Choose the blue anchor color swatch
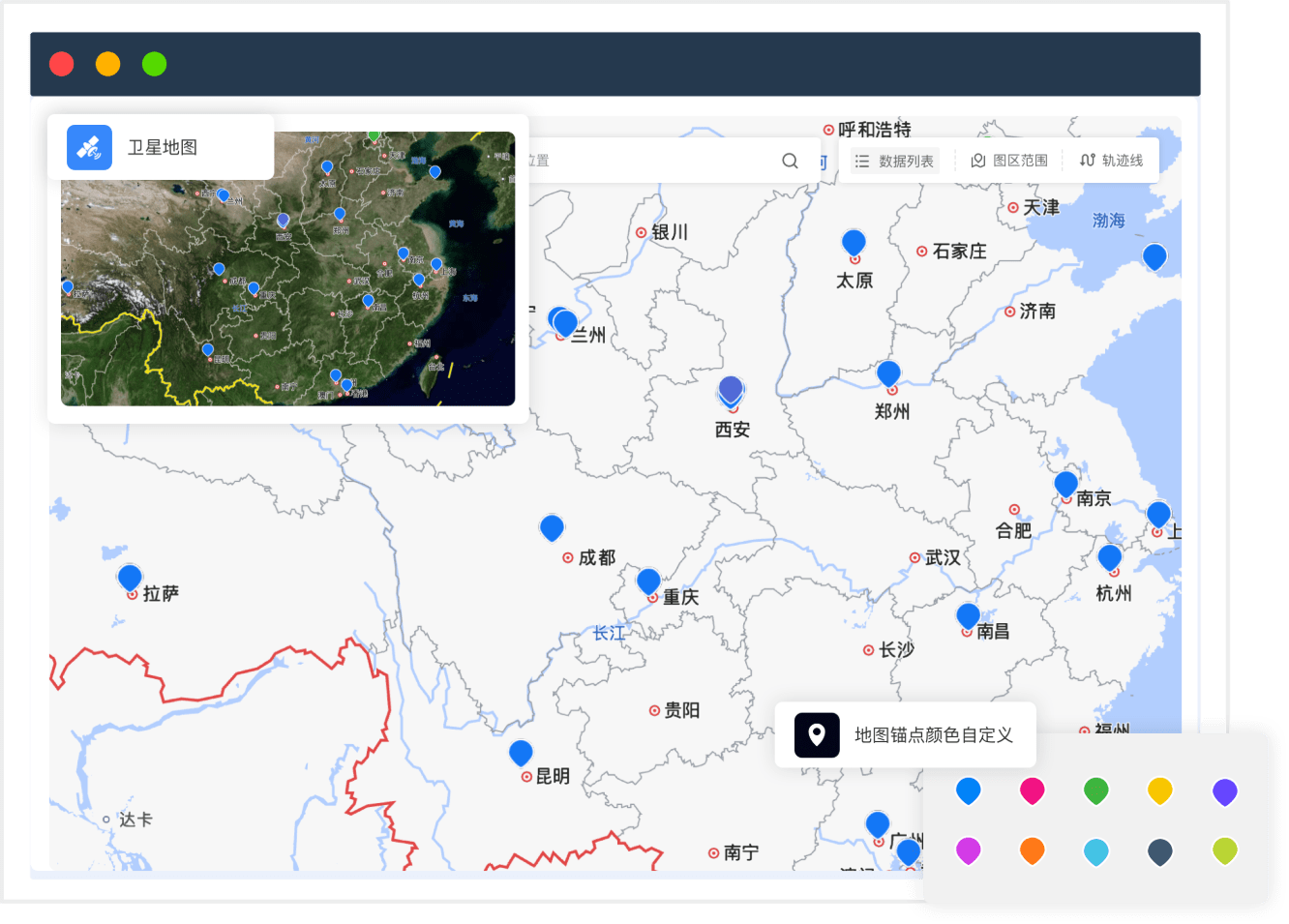1289x924 pixels. [x=968, y=790]
